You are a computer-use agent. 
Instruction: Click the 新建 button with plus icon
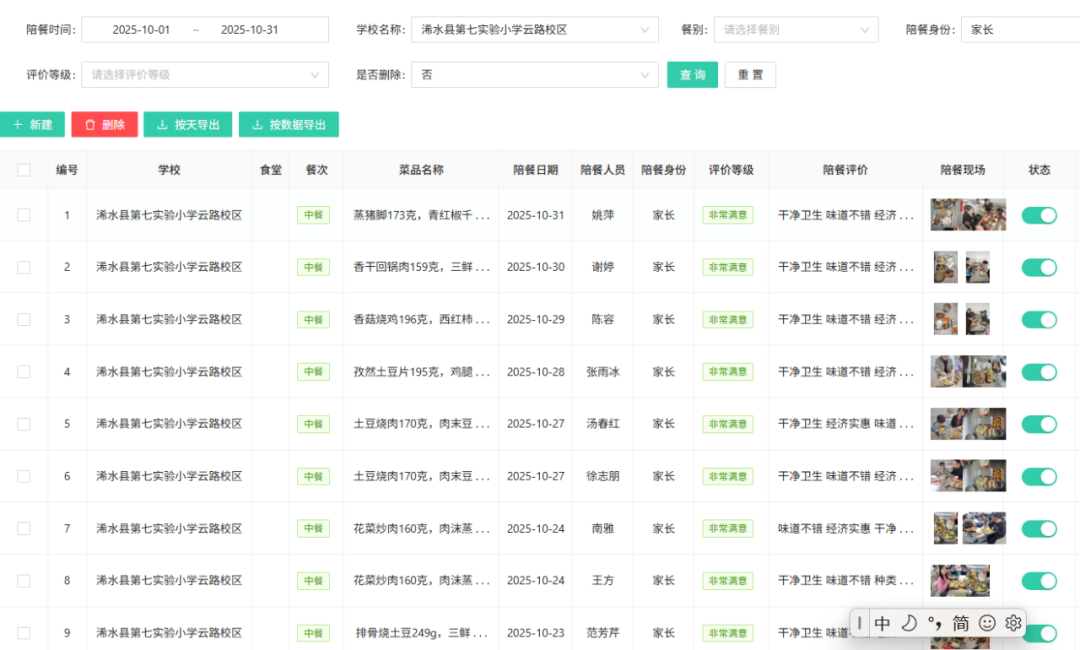pos(32,125)
